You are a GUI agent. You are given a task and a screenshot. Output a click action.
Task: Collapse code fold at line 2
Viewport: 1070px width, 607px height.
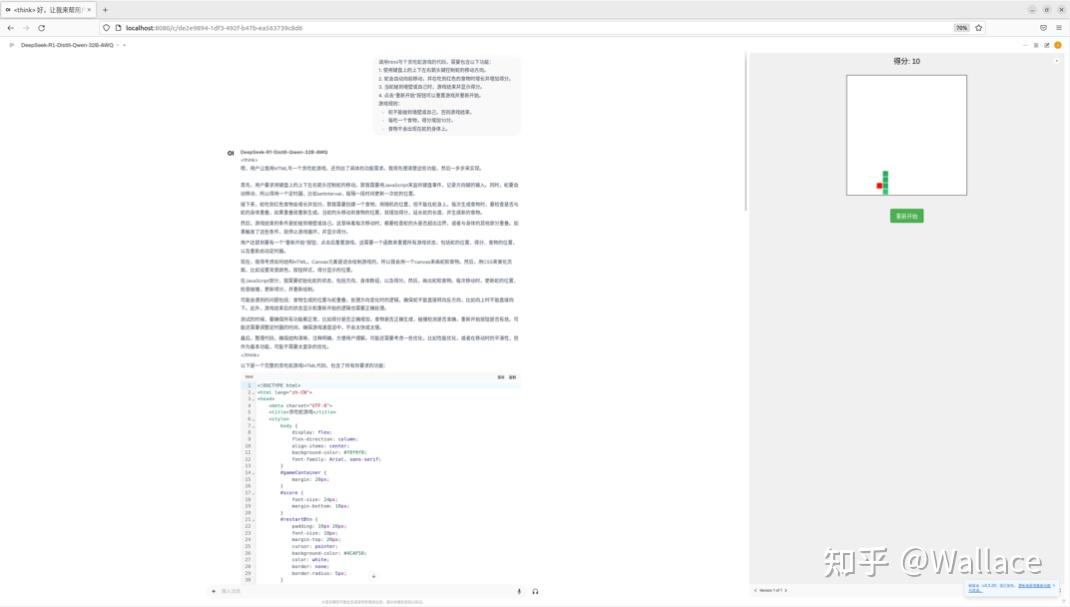point(253,392)
